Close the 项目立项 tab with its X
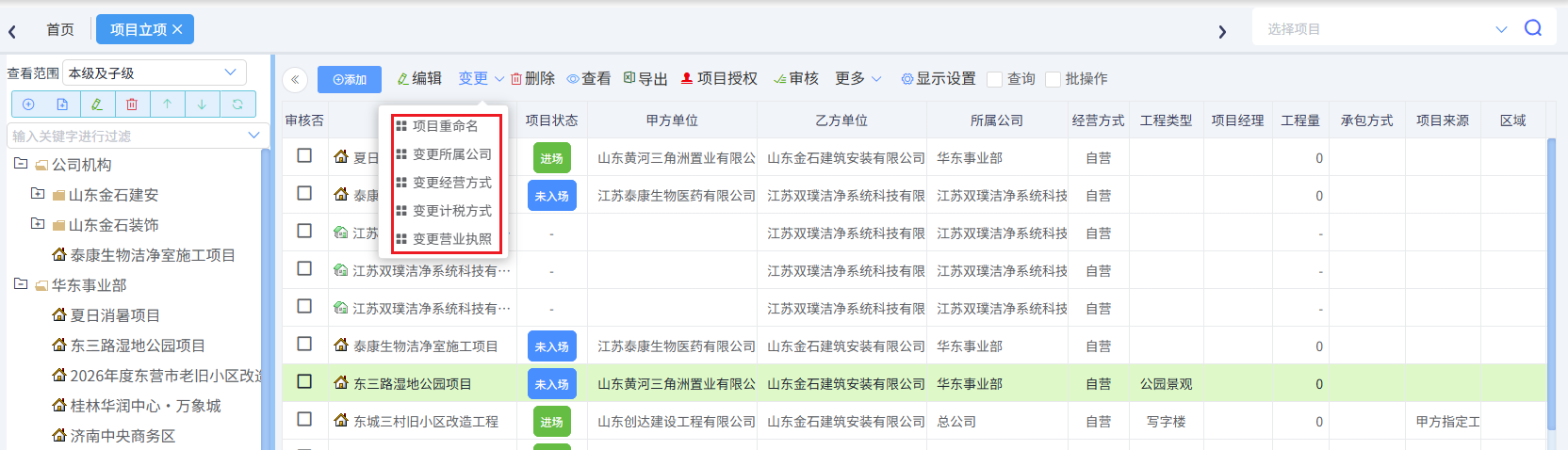This screenshot has height=450, width=1568. click(177, 30)
